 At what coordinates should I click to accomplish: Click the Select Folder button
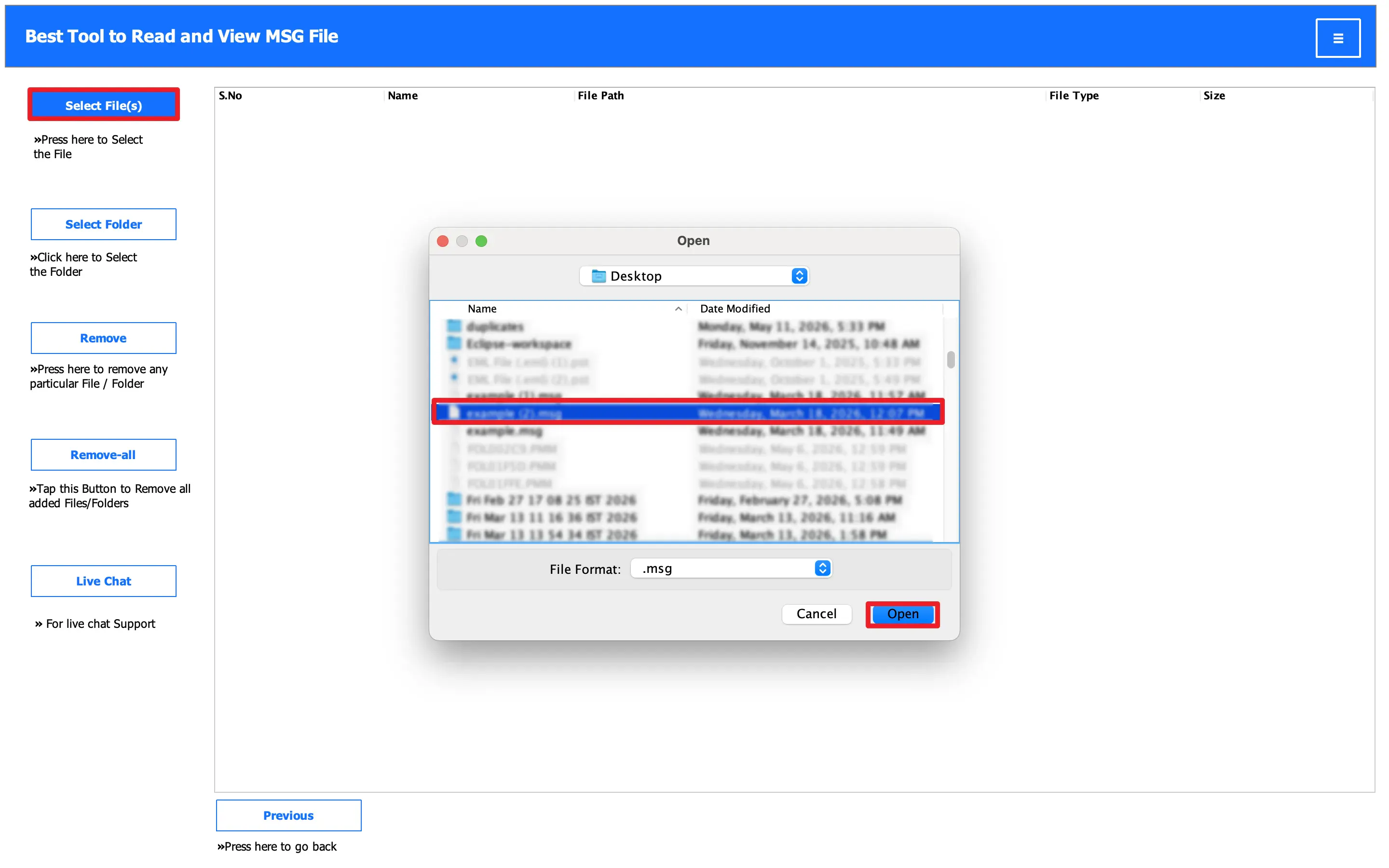(103, 224)
